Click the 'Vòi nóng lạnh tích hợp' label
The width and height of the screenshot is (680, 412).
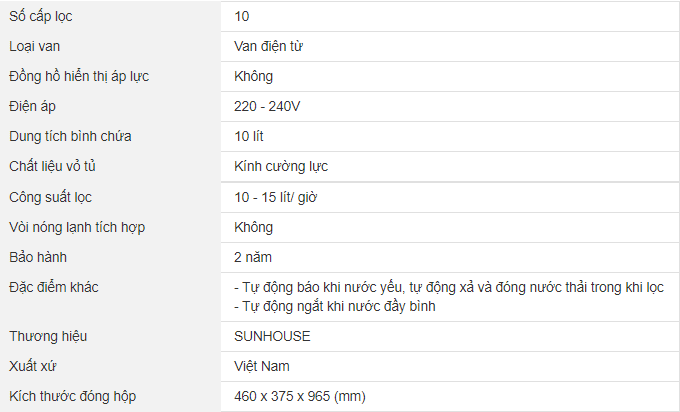[77, 227]
